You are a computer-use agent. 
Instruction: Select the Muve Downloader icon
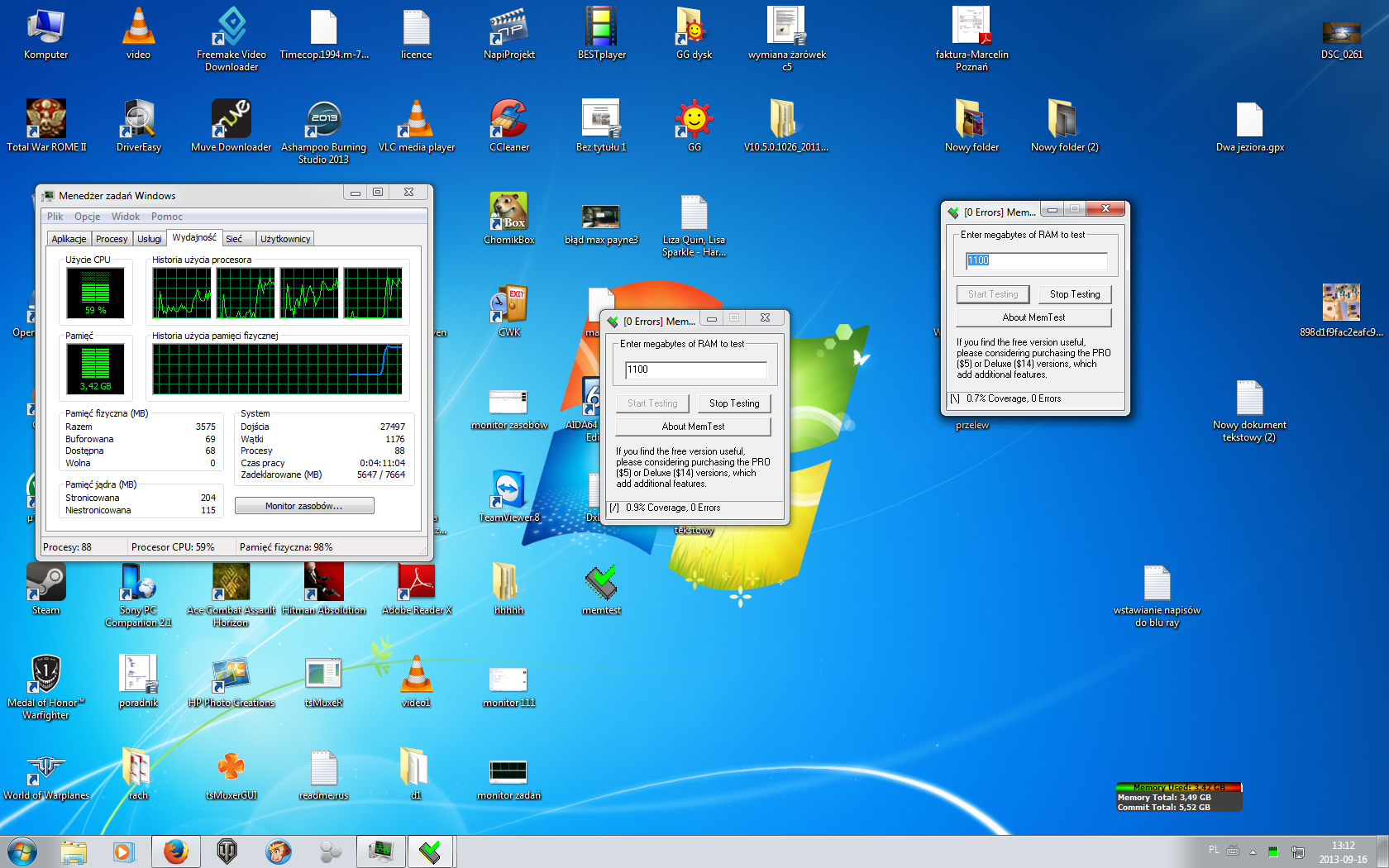(x=231, y=127)
